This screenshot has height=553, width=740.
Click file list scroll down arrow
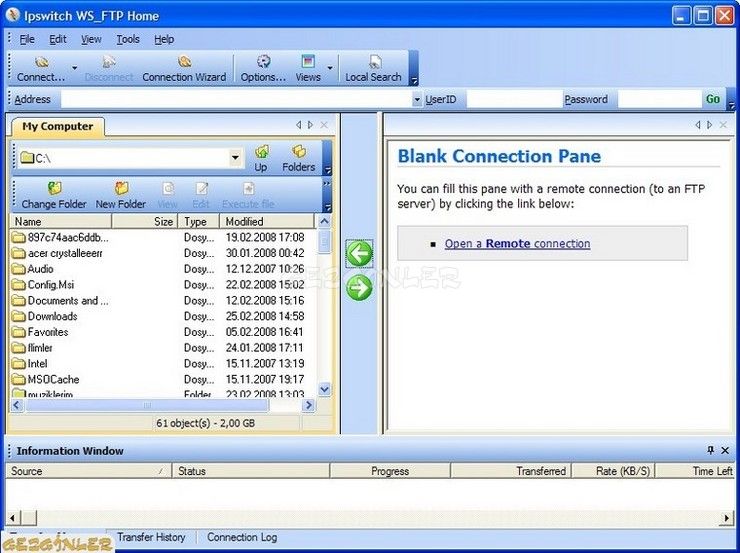point(324,390)
